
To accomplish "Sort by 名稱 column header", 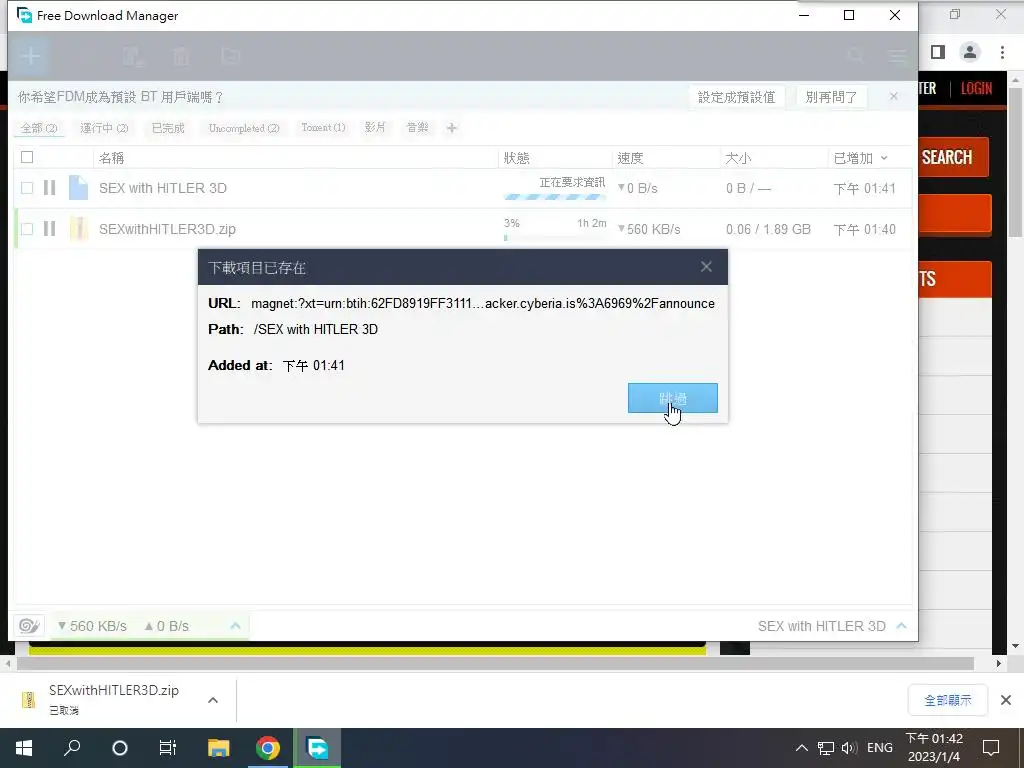I will tap(112, 158).
